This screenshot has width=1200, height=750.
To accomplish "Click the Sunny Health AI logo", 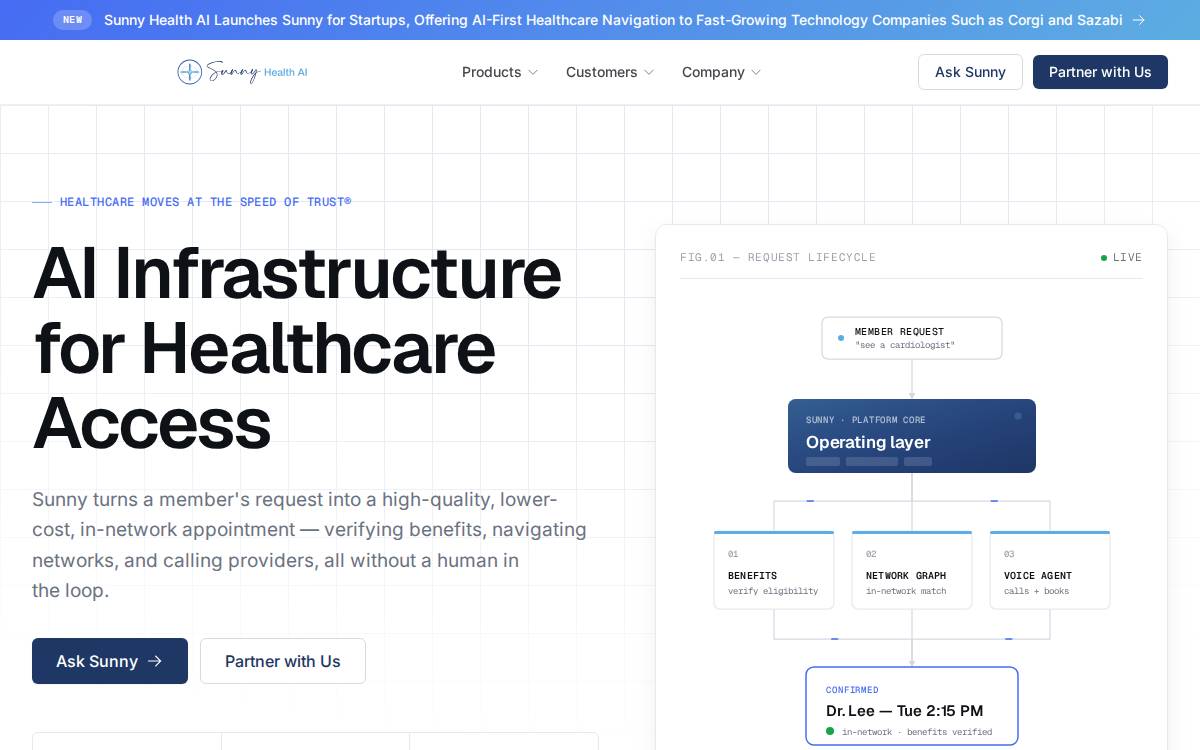I will click(x=242, y=72).
